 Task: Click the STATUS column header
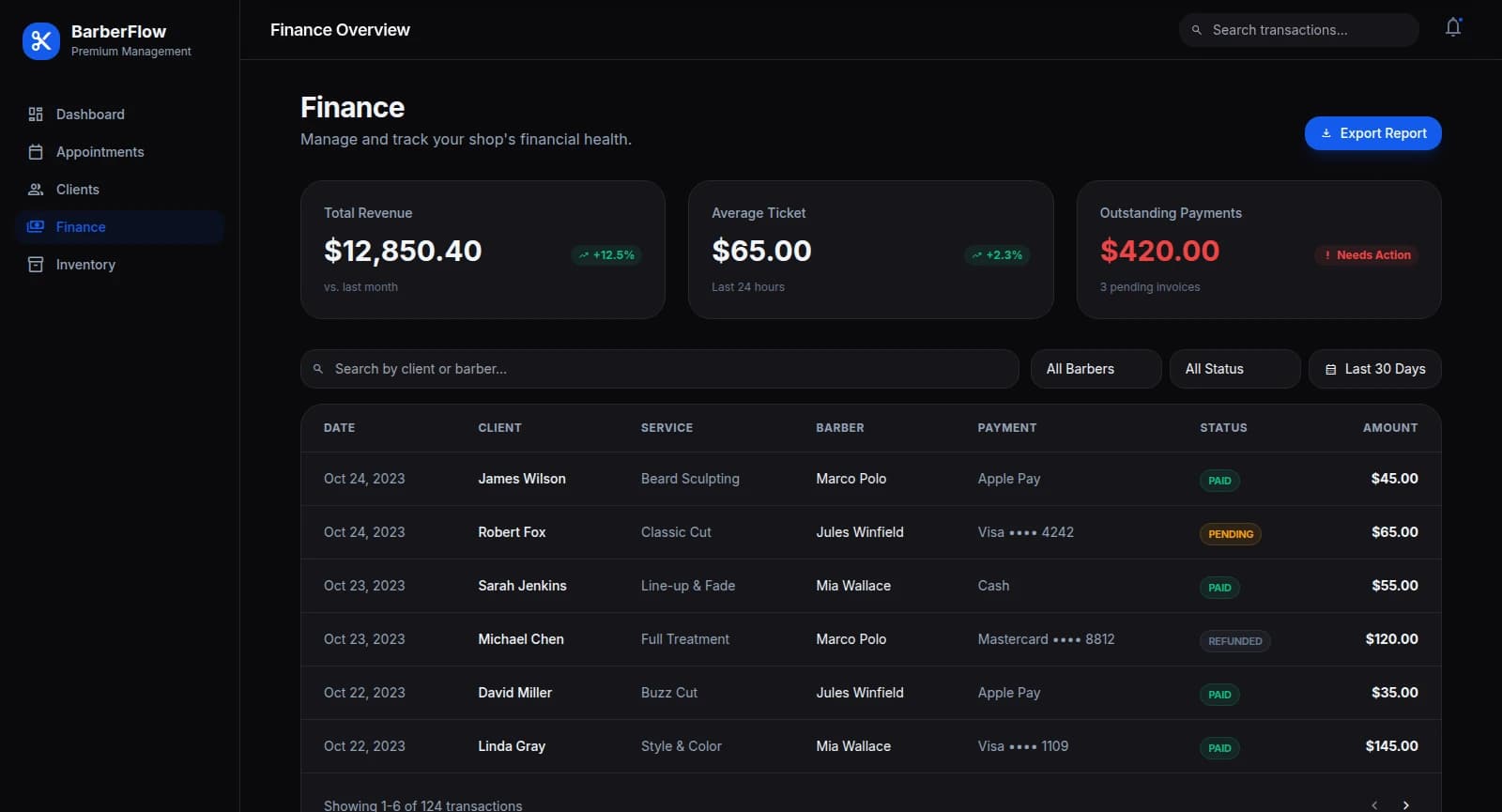pyautogui.click(x=1224, y=428)
